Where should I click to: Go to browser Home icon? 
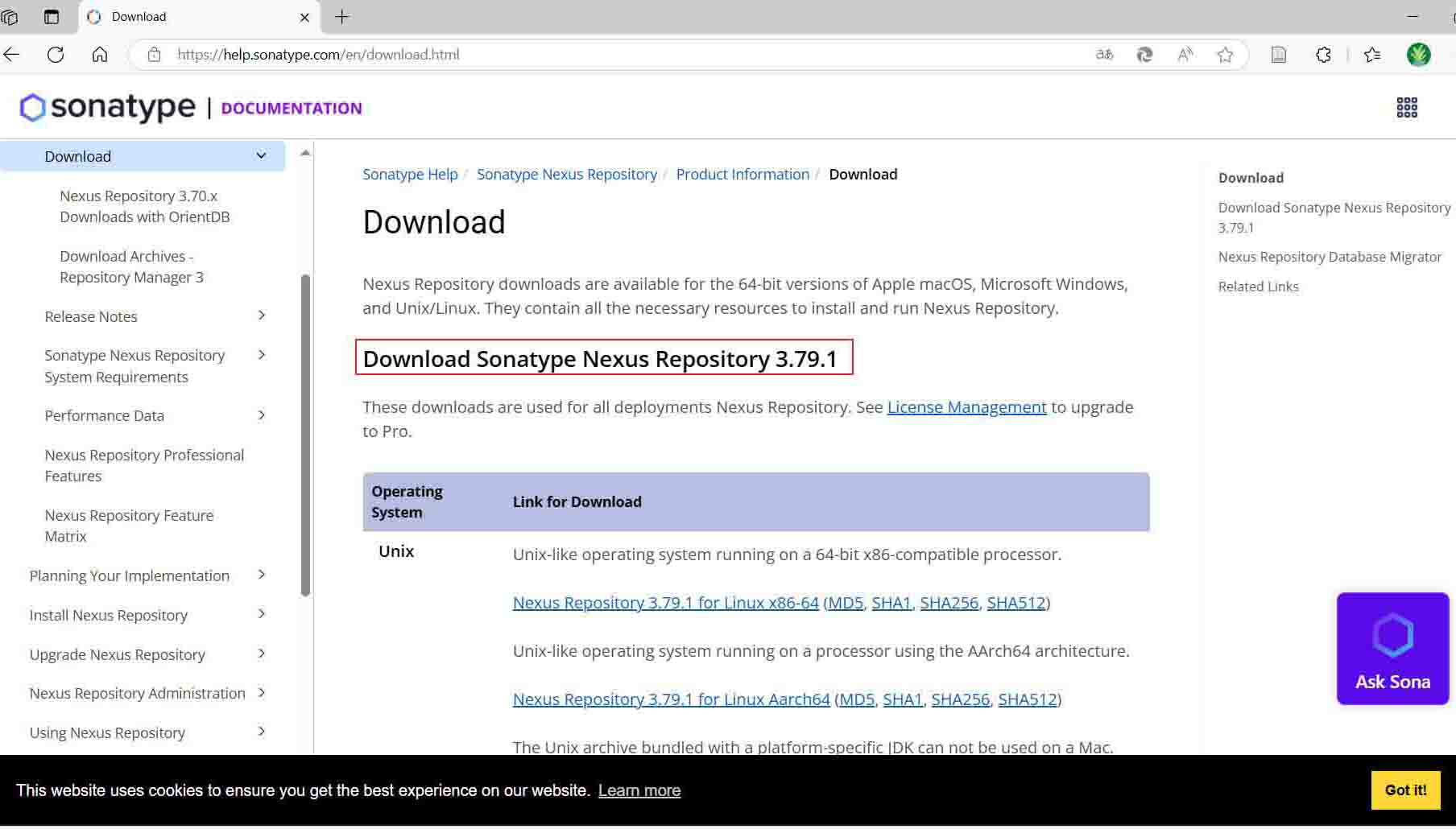tap(100, 55)
